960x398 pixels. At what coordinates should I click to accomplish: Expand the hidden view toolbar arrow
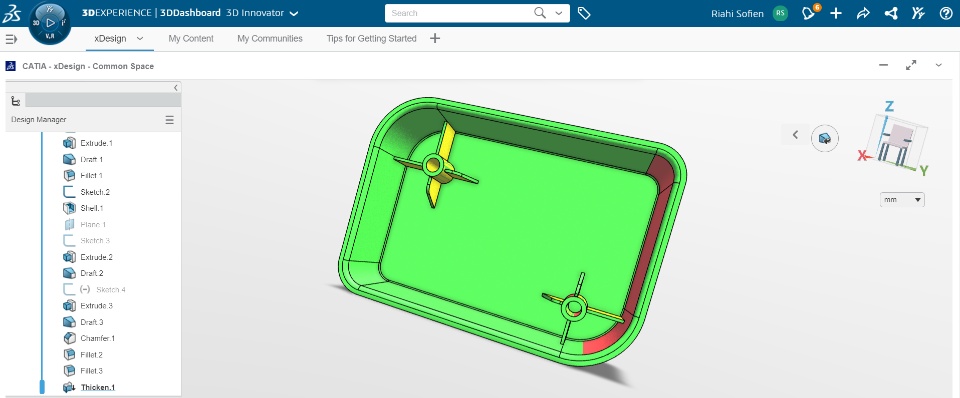tap(795, 135)
